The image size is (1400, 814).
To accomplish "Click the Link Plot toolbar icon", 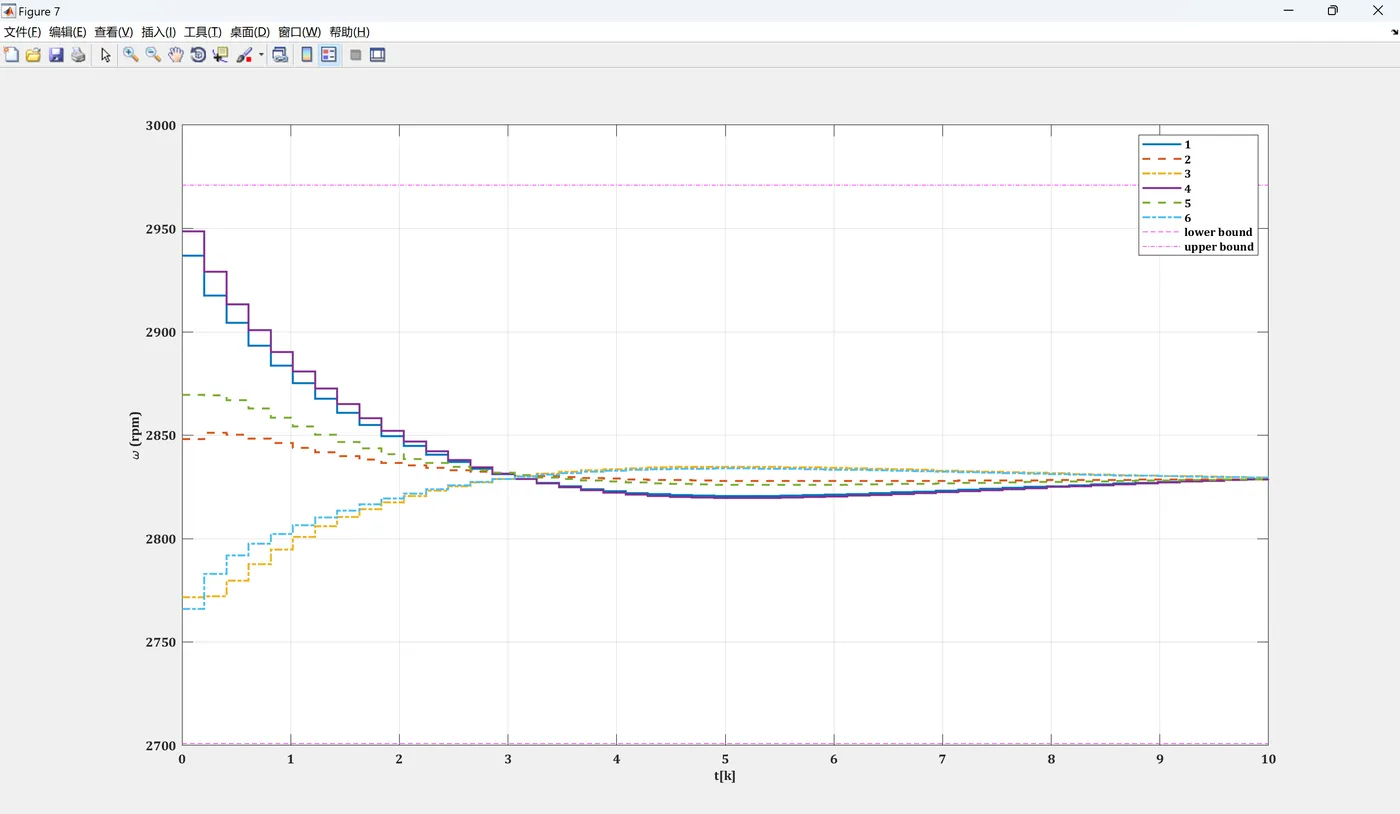I will tap(280, 55).
